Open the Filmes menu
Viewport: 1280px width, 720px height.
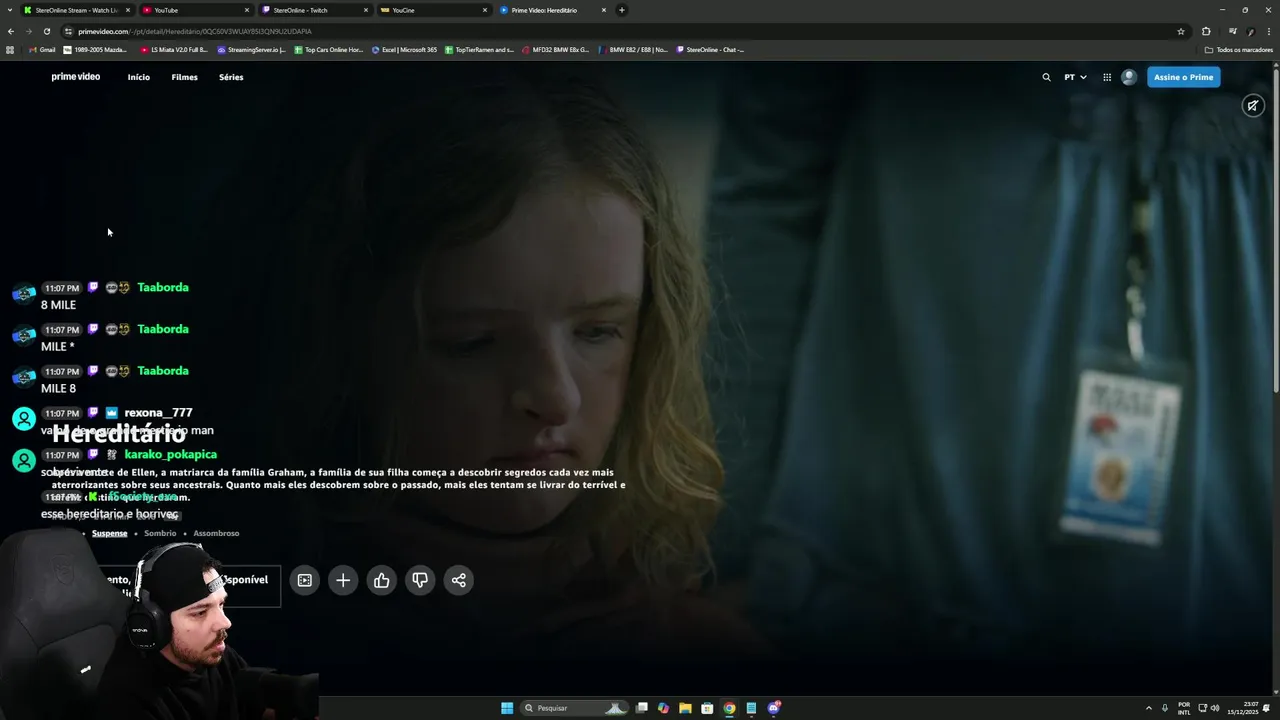[x=184, y=77]
